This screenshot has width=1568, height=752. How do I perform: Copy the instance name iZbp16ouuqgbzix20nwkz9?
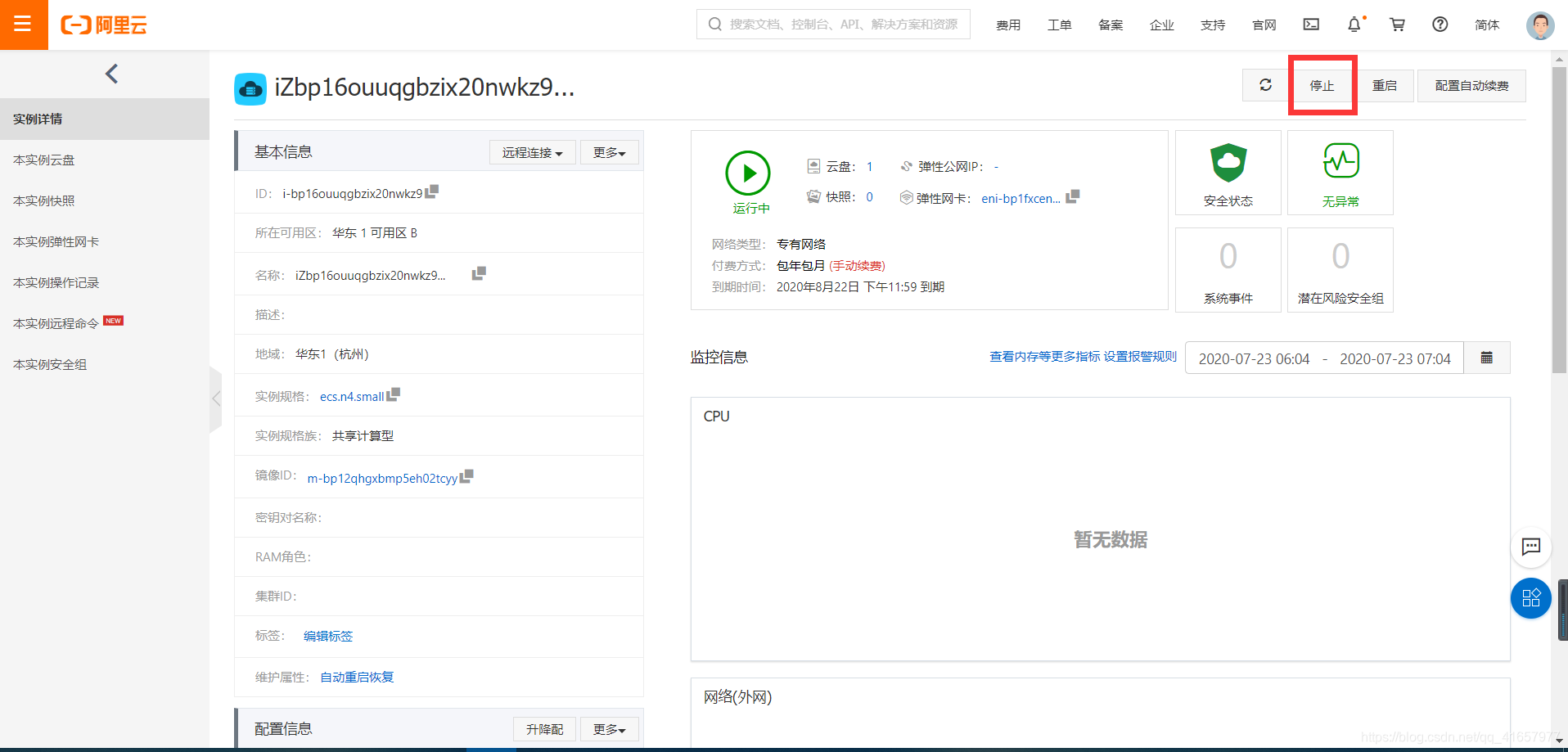(479, 273)
